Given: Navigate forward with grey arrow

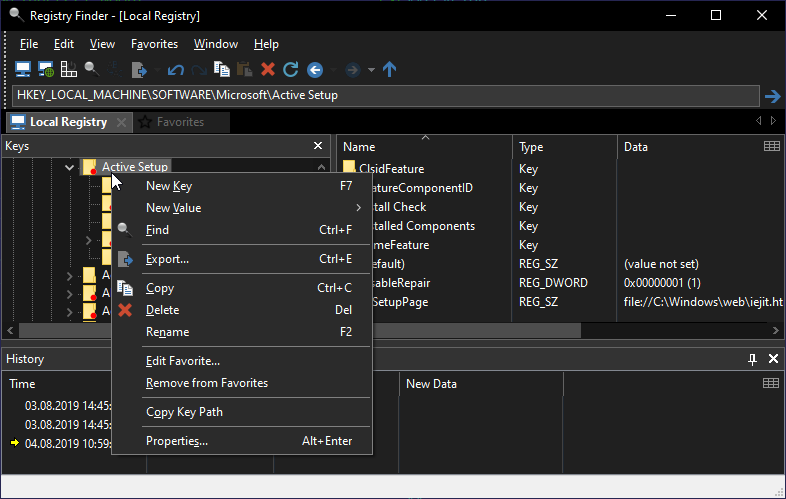Looking at the screenshot, I should 352,70.
